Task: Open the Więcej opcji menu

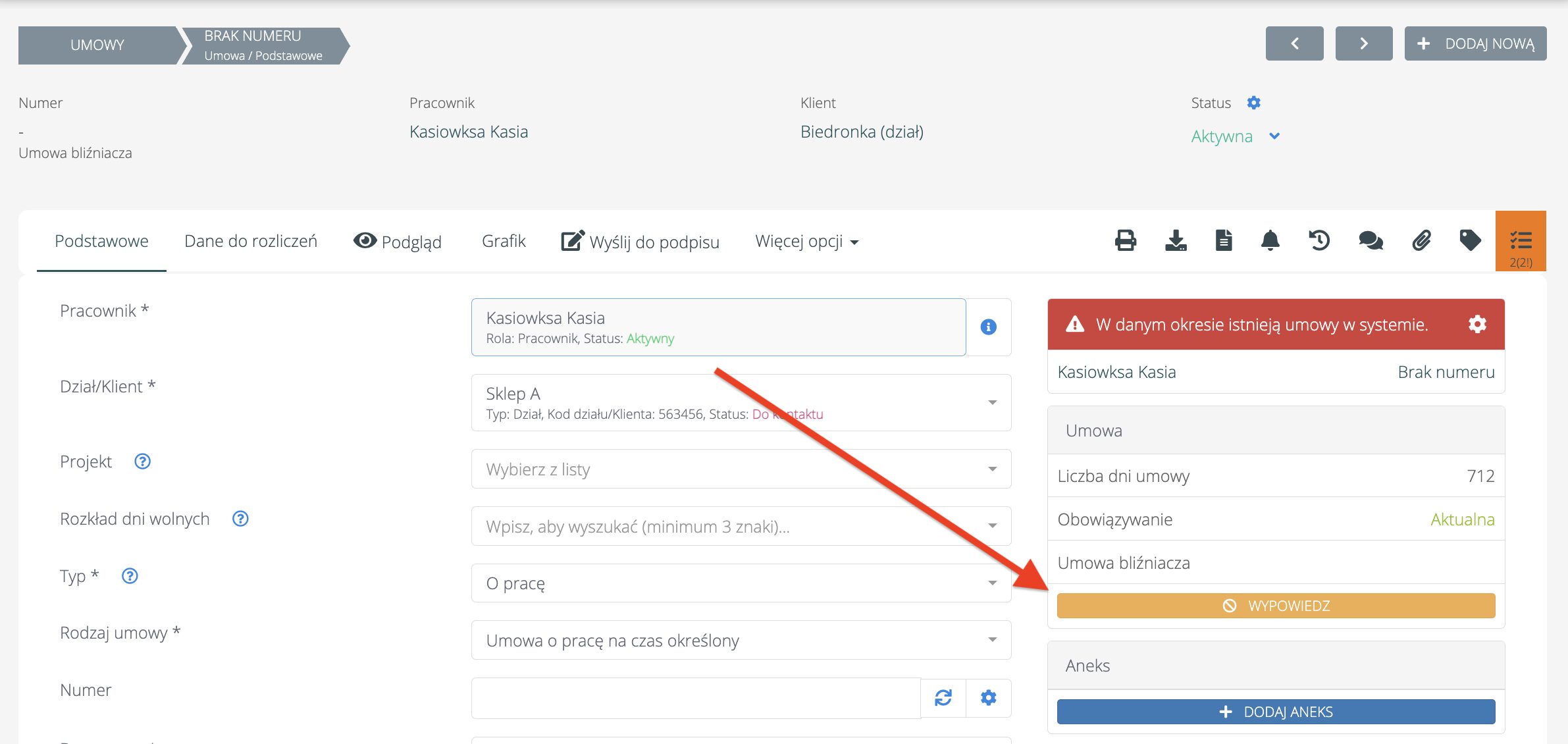Action: 806,242
